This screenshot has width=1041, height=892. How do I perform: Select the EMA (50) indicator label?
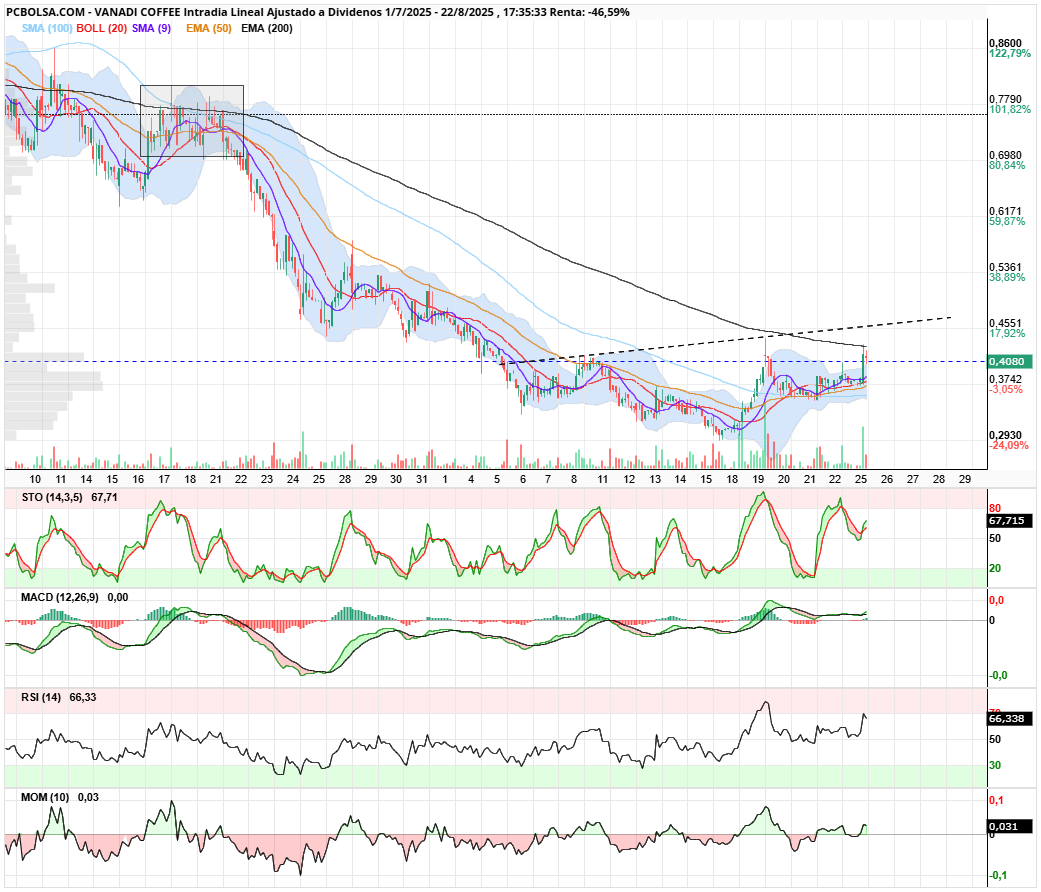pyautogui.click(x=208, y=29)
